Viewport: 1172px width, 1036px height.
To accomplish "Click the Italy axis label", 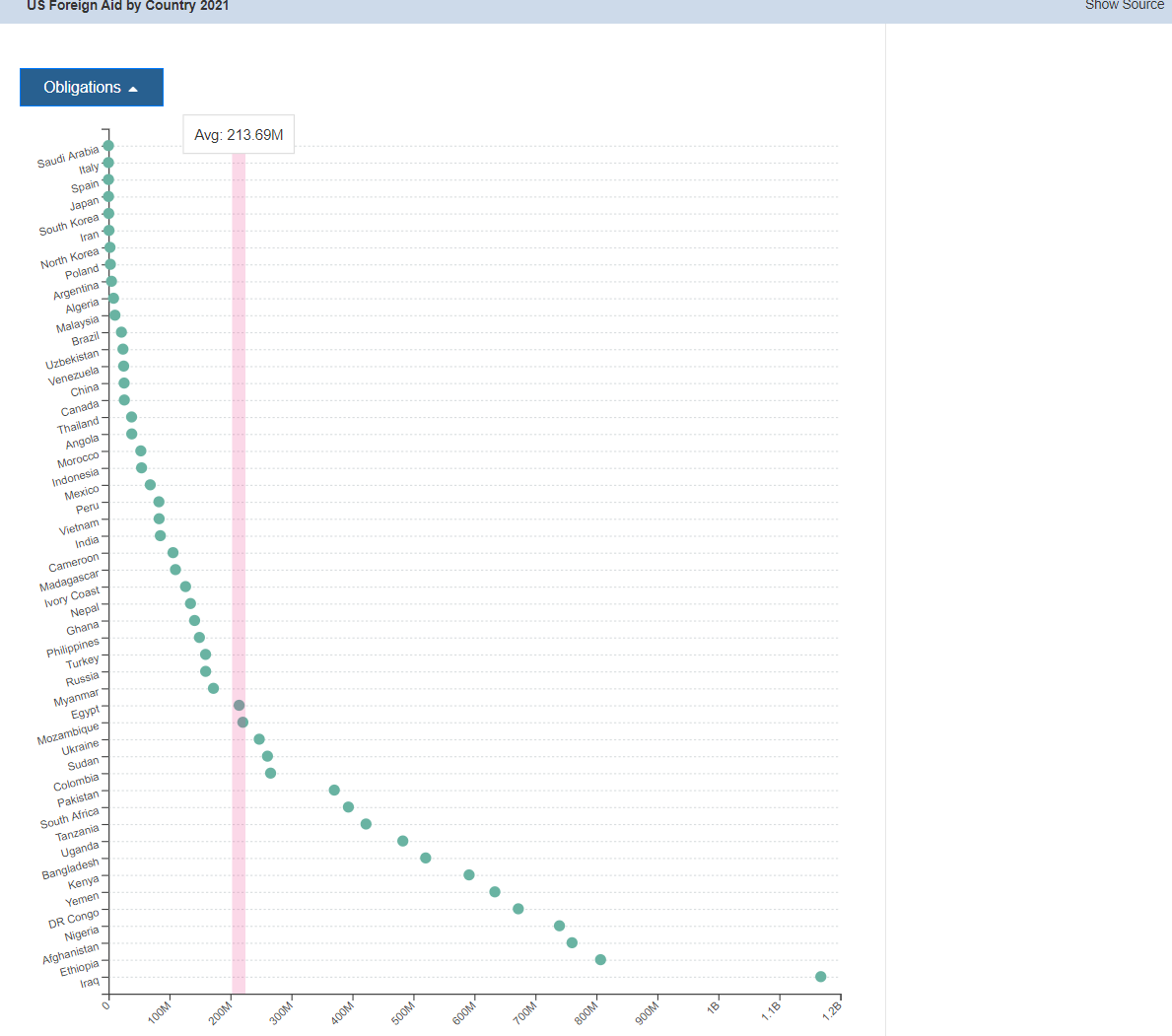I will [89, 169].
